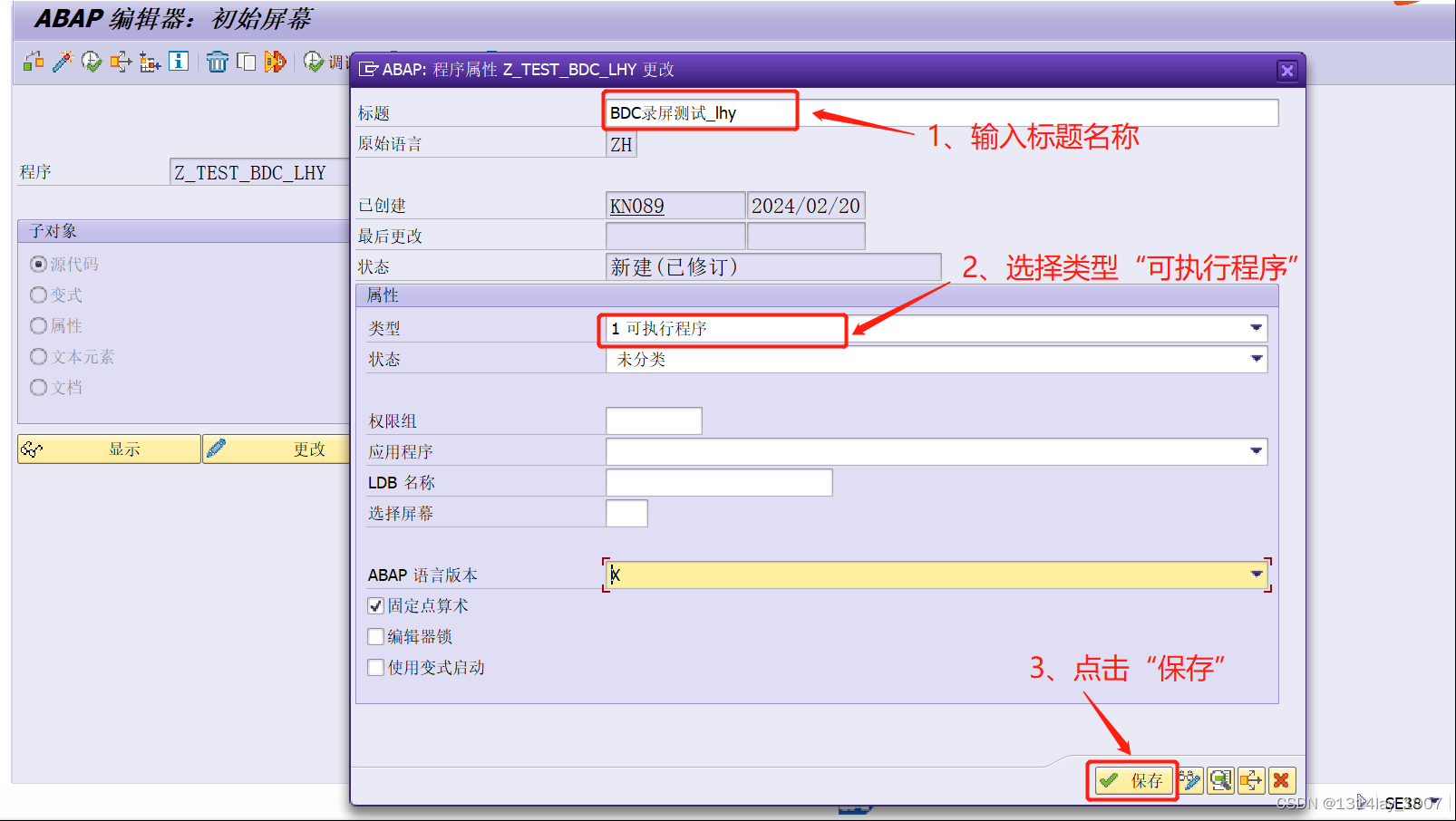The width and height of the screenshot is (1456, 821).
Task: Click the magic wand activate icon
Action: tap(62, 62)
